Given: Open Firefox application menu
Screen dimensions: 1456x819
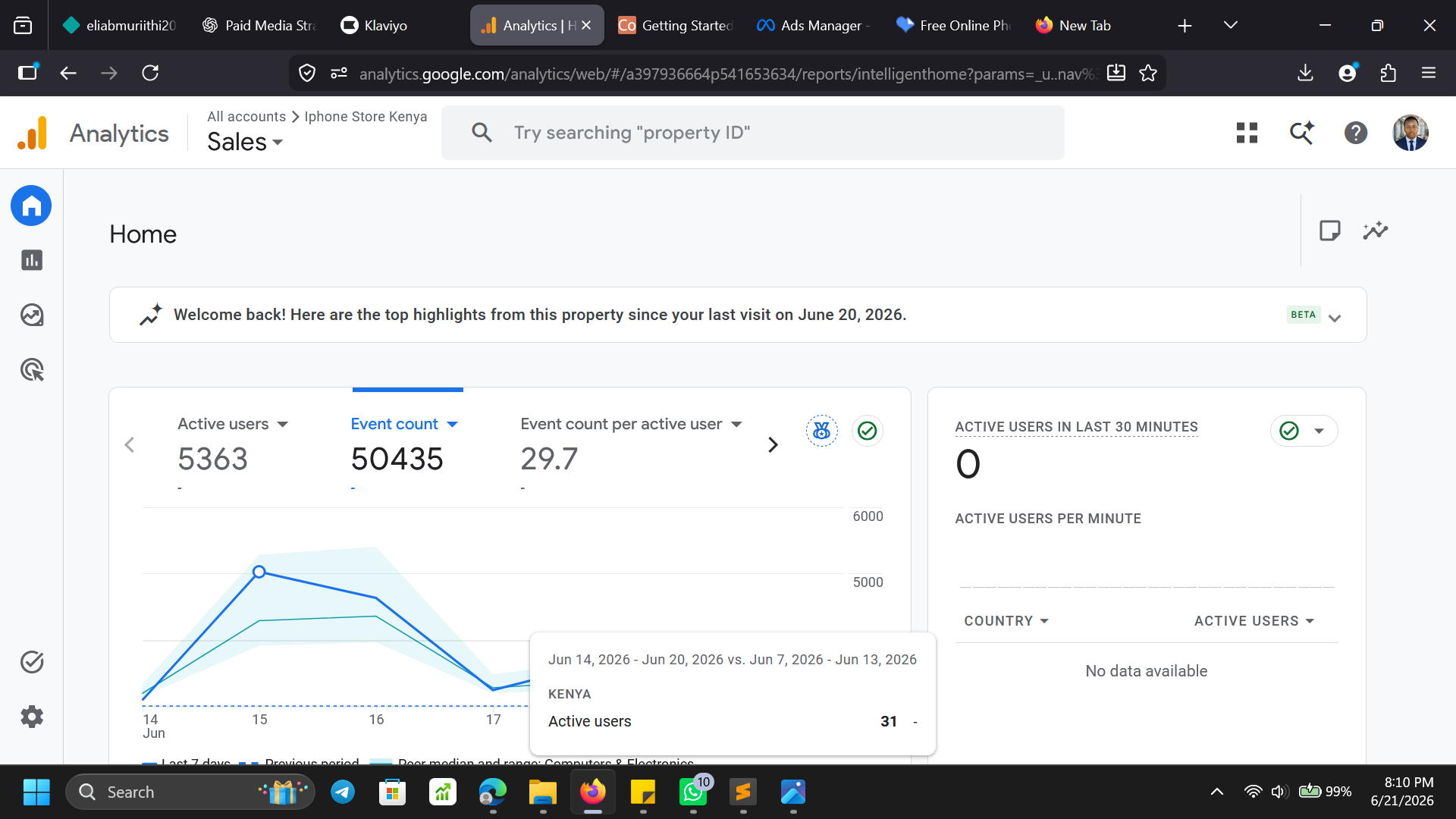Looking at the screenshot, I should coord(1429,73).
